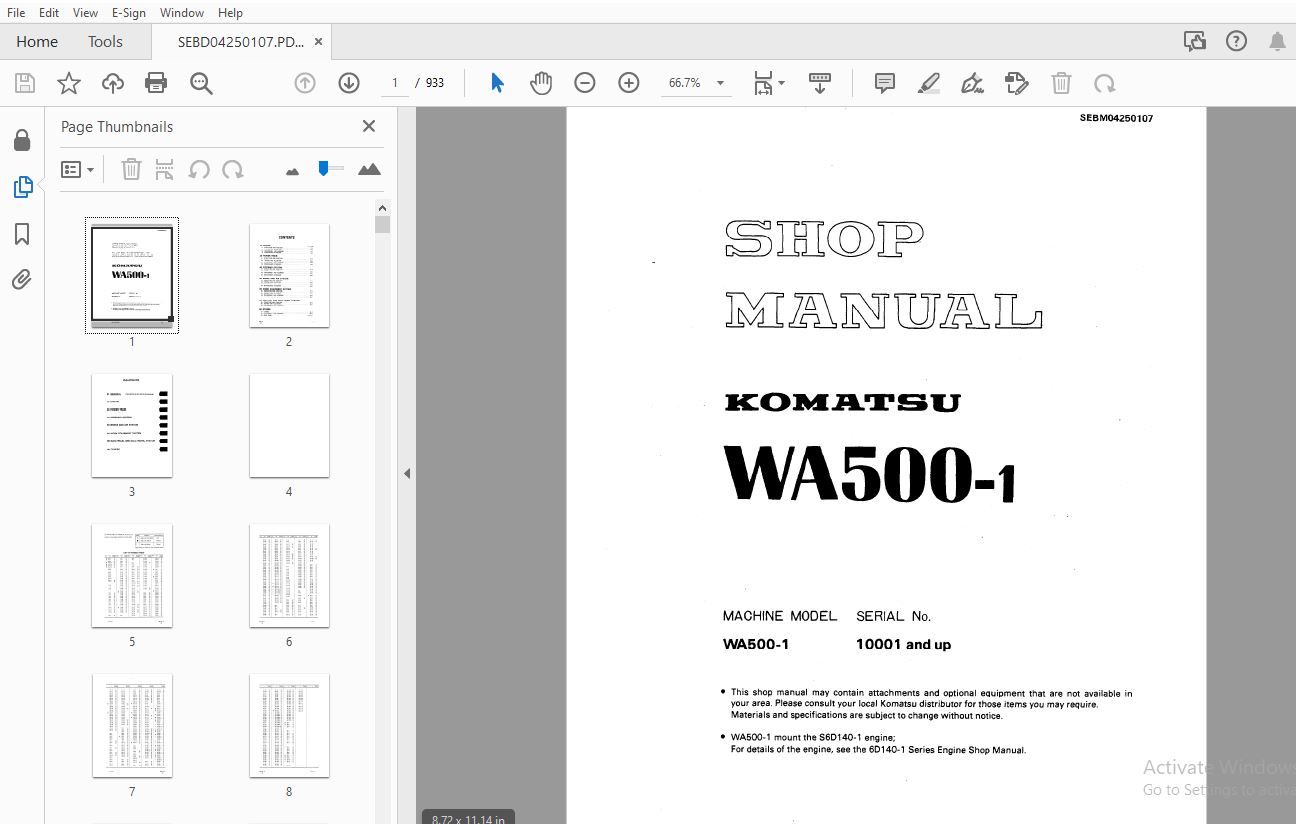This screenshot has width=1296, height=824.
Task: Click the insert/print pages thumbnails icon
Action: tap(165, 170)
